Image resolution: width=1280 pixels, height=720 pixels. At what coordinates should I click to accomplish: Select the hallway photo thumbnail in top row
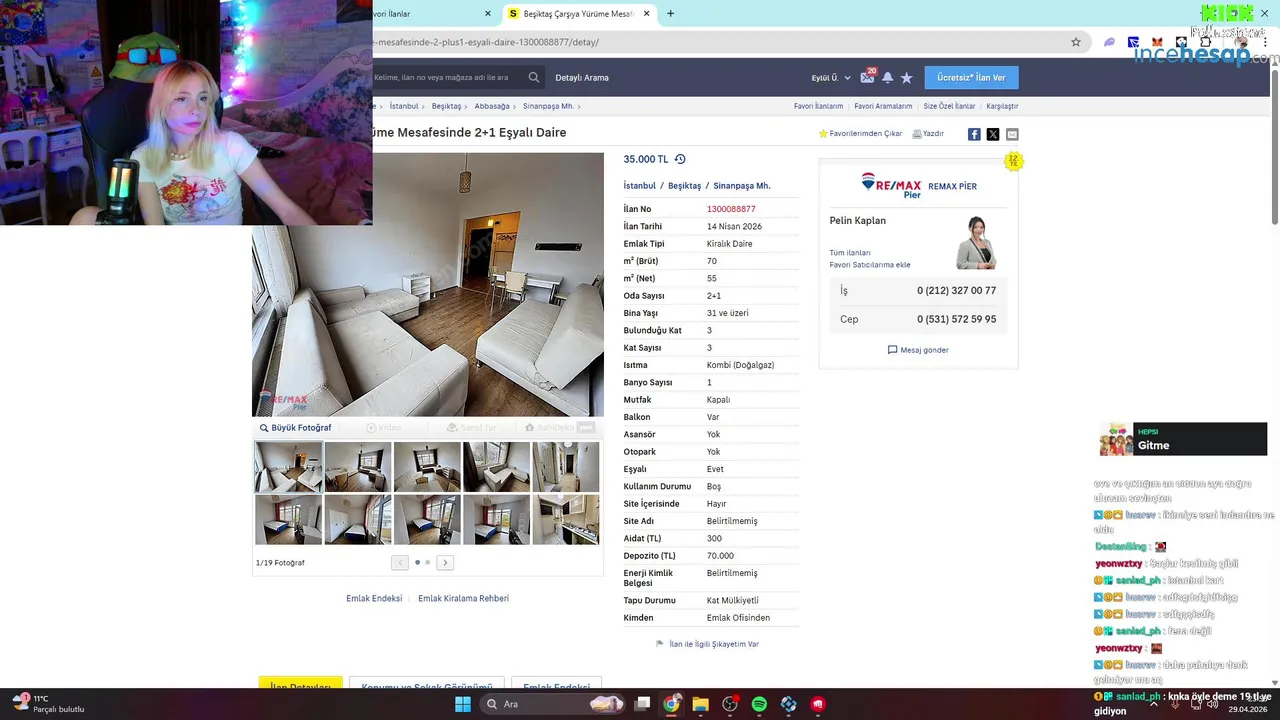[x=565, y=467]
